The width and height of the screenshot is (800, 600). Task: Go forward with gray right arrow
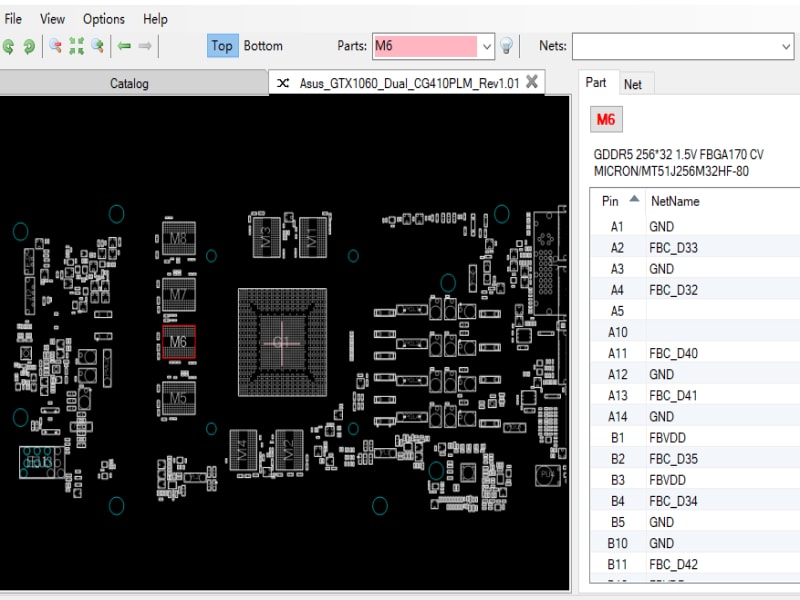tap(145, 46)
